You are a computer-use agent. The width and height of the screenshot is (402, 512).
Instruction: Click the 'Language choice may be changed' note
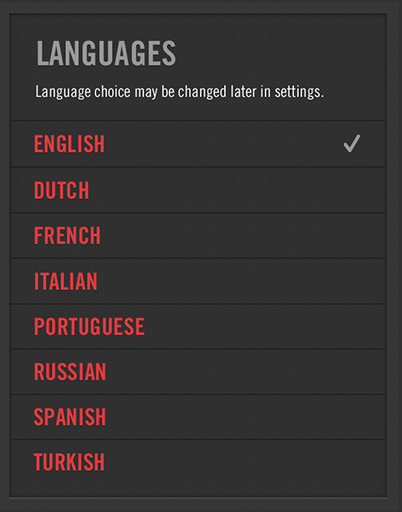click(179, 92)
